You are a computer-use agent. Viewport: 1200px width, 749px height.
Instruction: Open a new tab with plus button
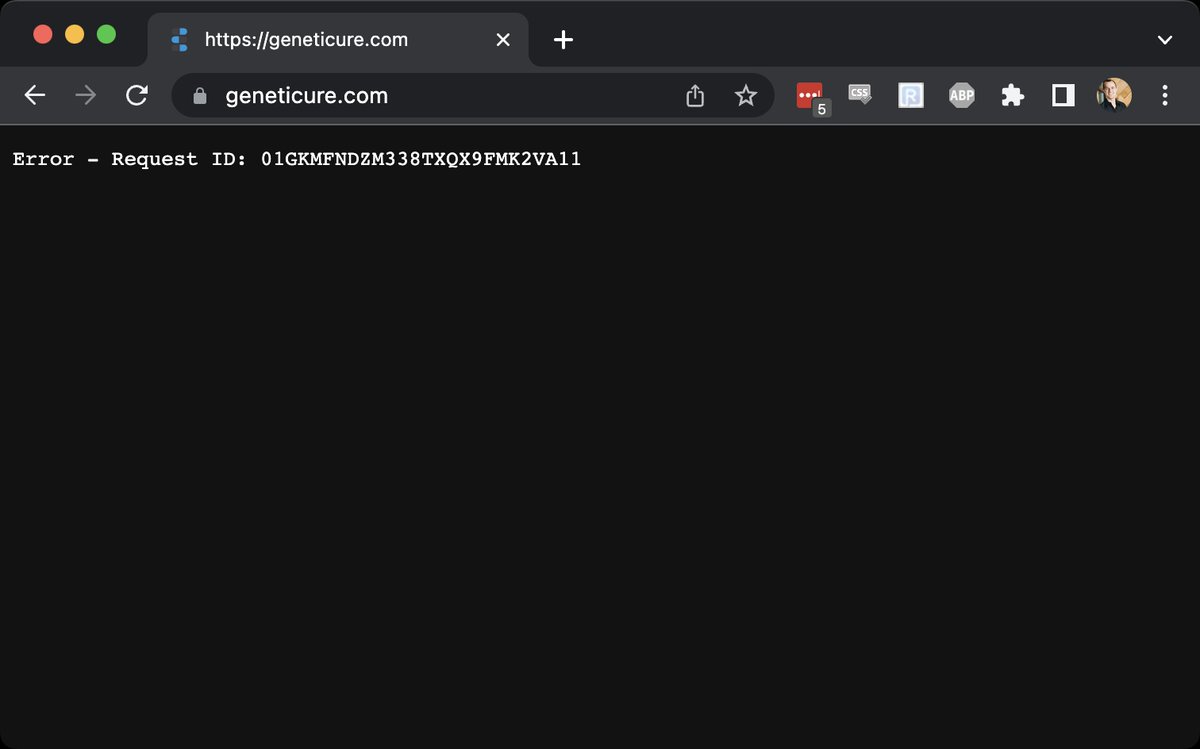pyautogui.click(x=564, y=39)
